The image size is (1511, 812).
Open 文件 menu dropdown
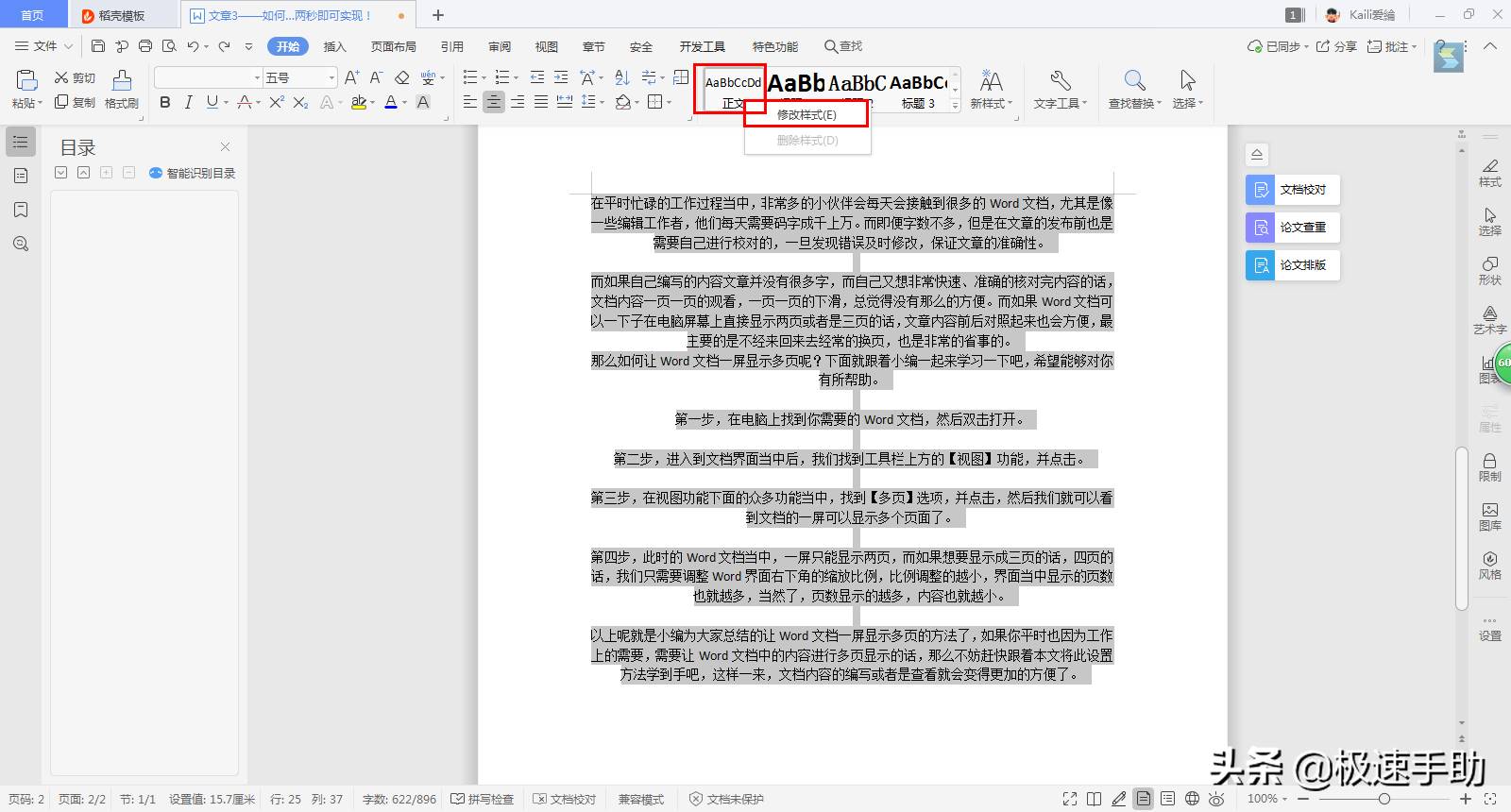[x=43, y=46]
